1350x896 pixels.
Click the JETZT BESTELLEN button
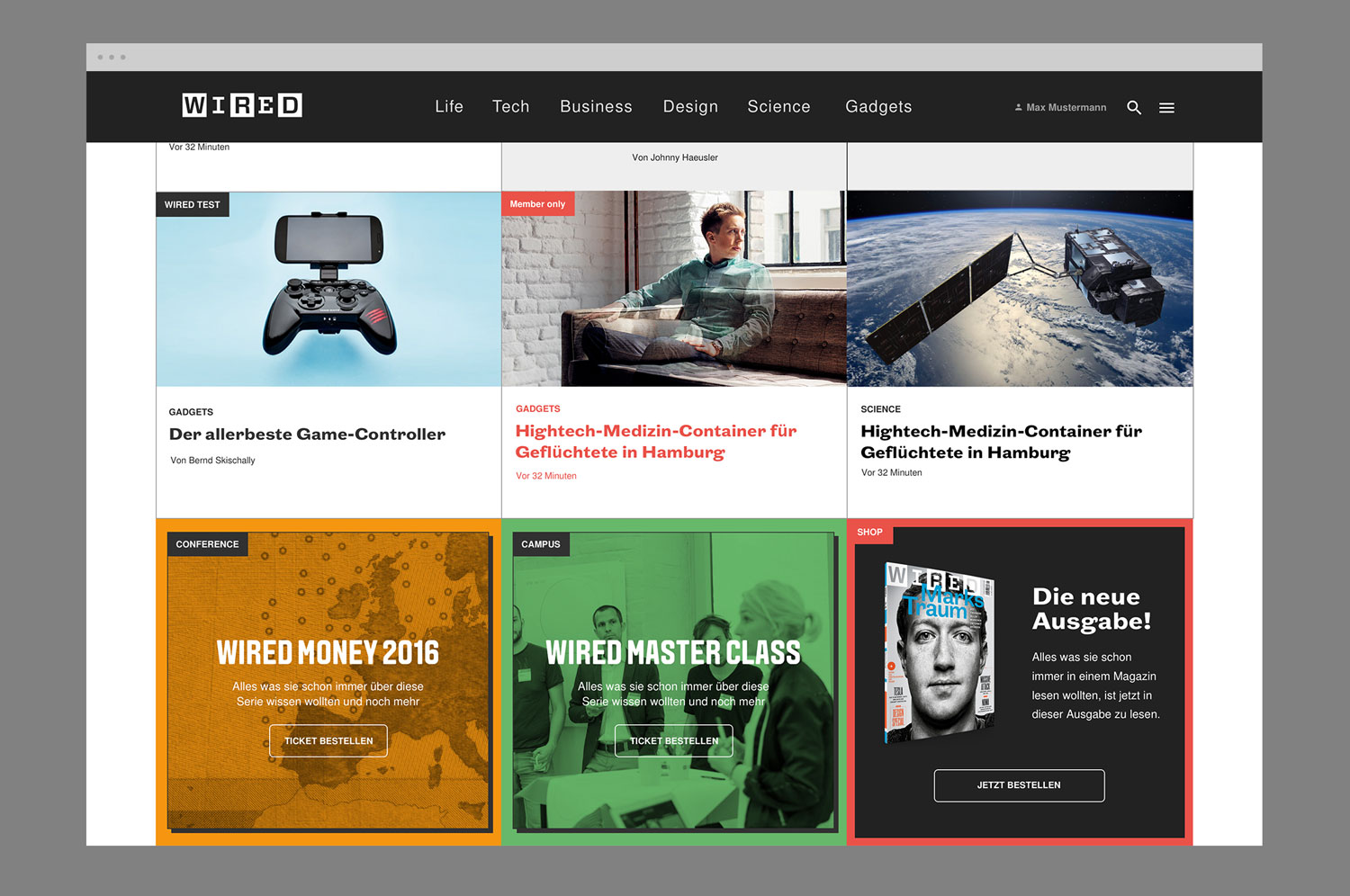[1019, 785]
